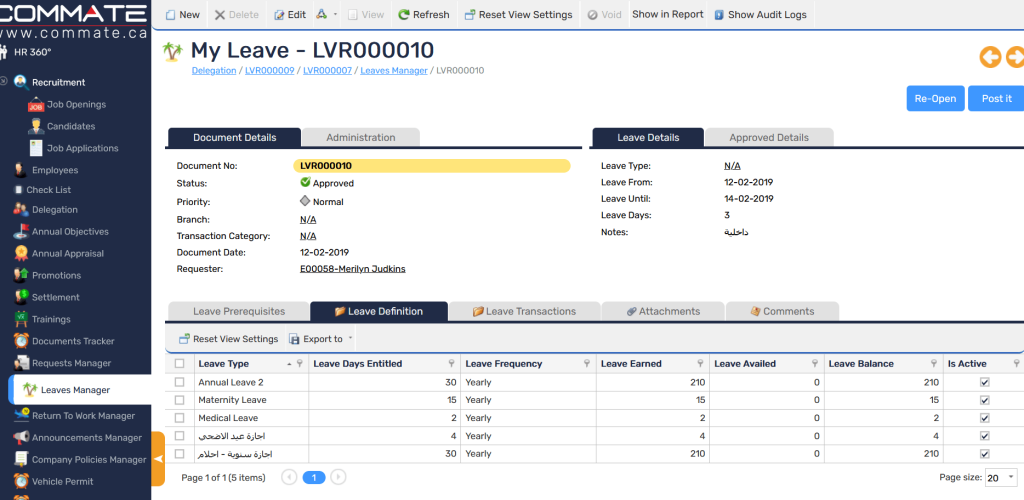Screen dimensions: 1024x500
Task: Click the Refresh toolbar button
Action: pyautogui.click(x=424, y=15)
